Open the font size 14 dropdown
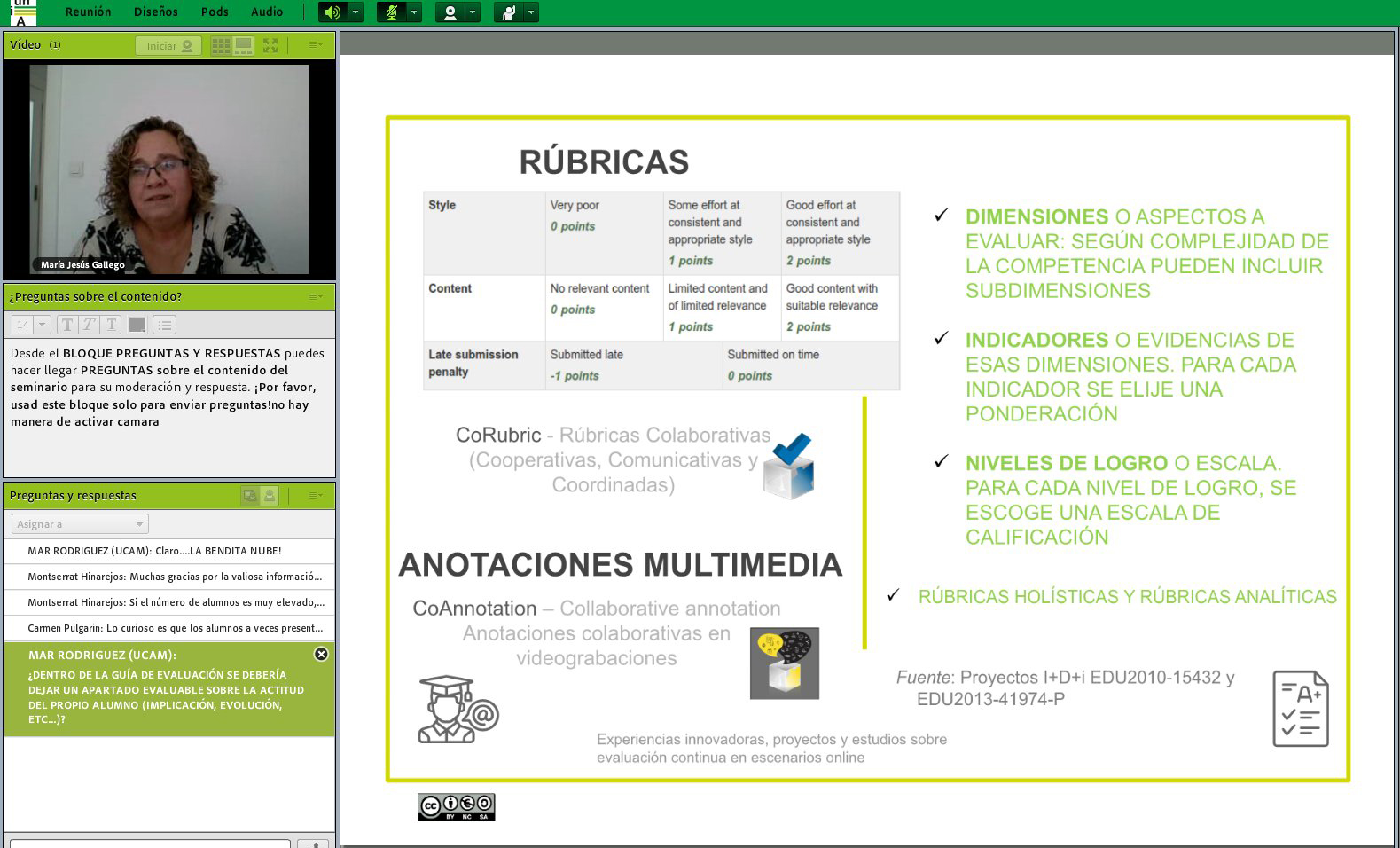 pyautogui.click(x=31, y=325)
